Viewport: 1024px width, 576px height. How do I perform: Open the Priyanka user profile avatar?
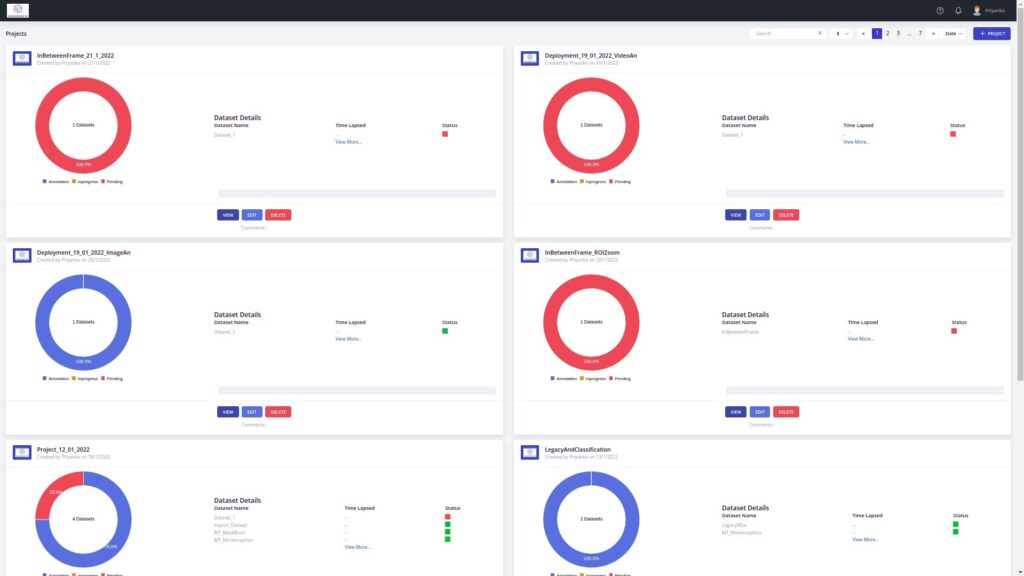pyautogui.click(x=977, y=10)
